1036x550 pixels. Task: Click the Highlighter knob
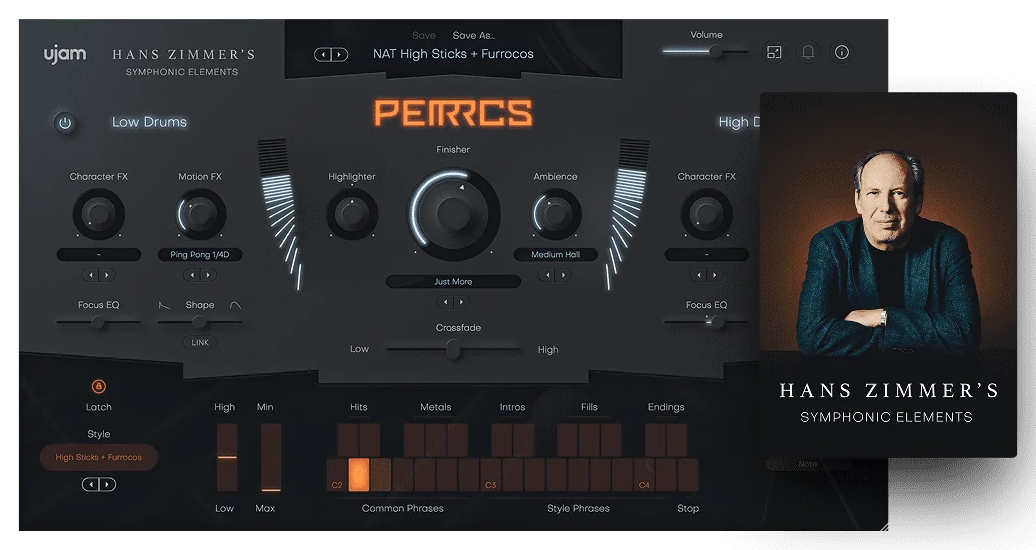click(x=352, y=214)
